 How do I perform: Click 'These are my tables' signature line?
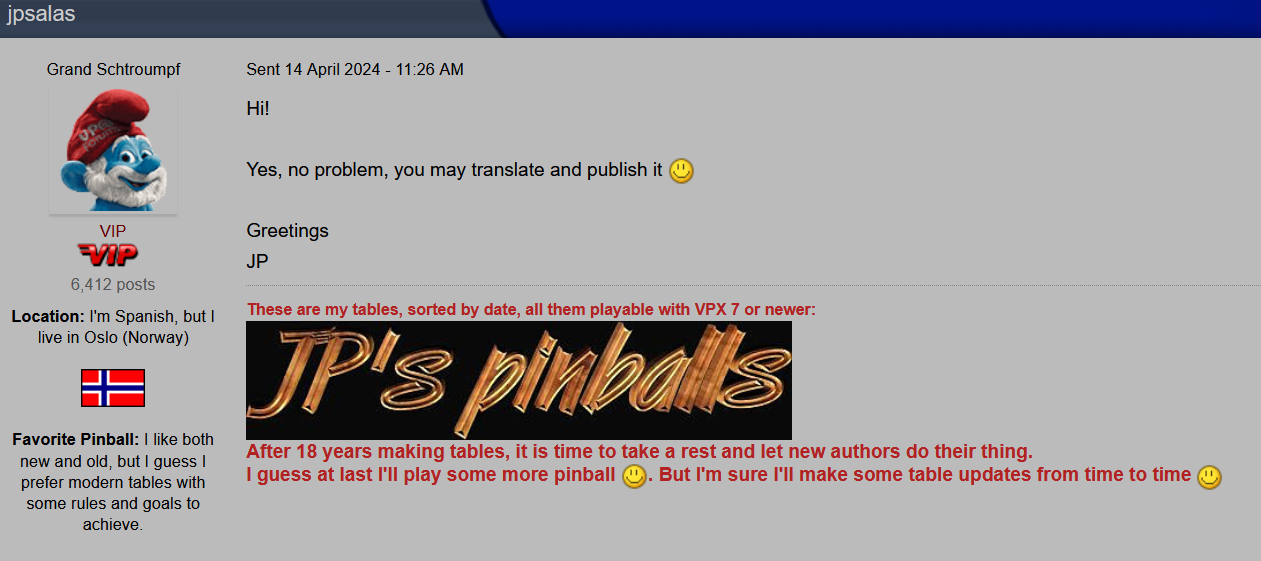[531, 310]
